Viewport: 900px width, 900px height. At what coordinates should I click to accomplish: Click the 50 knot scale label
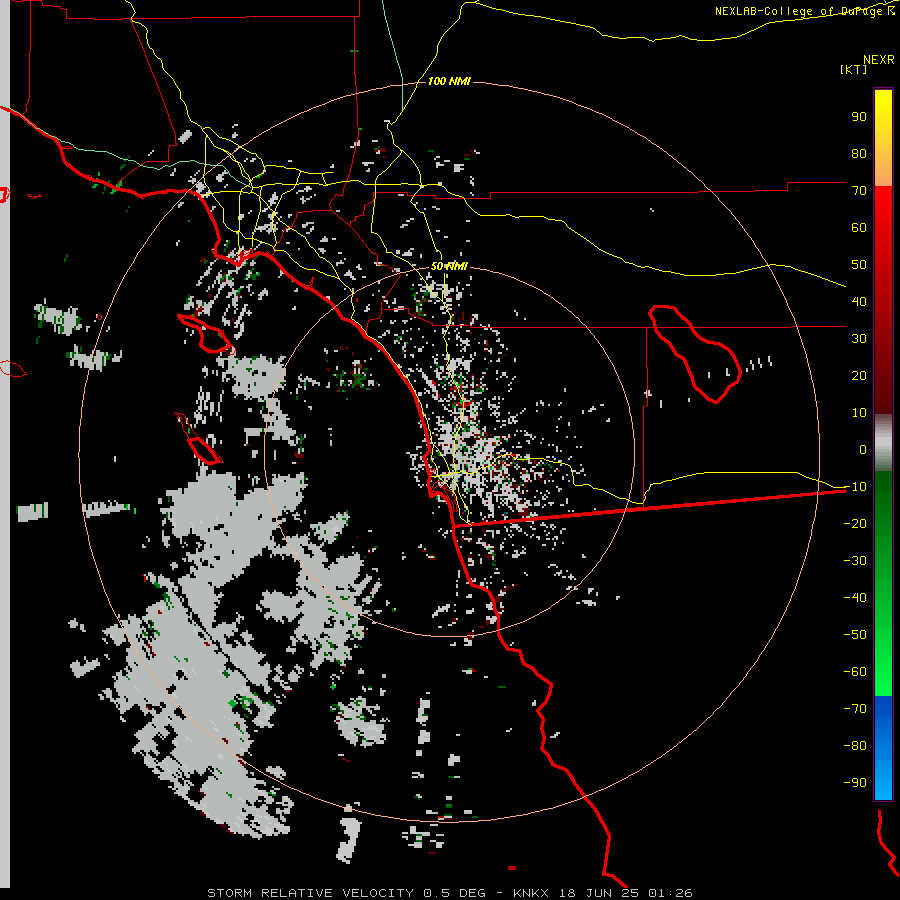859,265
